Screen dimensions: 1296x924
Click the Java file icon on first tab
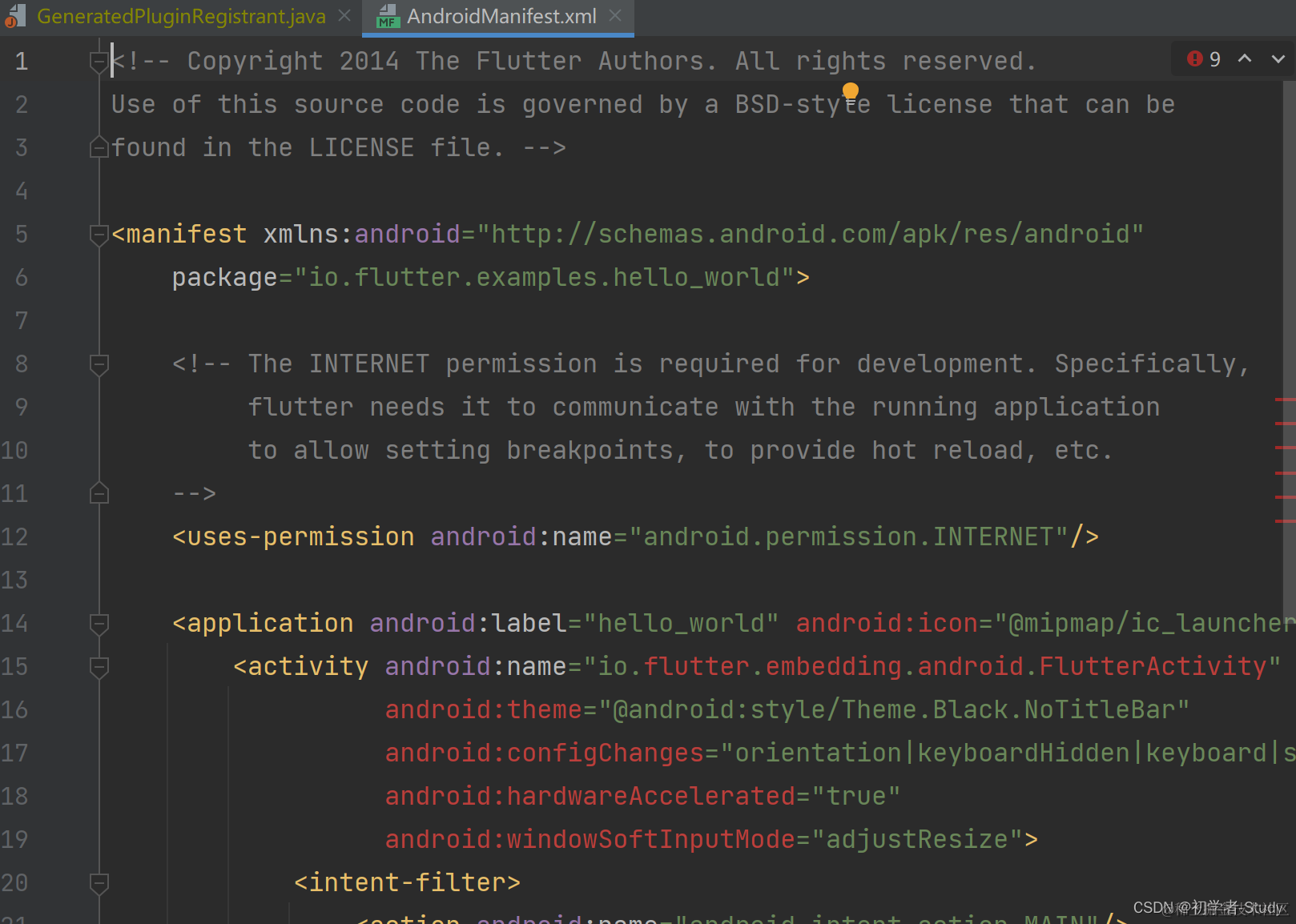(16, 16)
